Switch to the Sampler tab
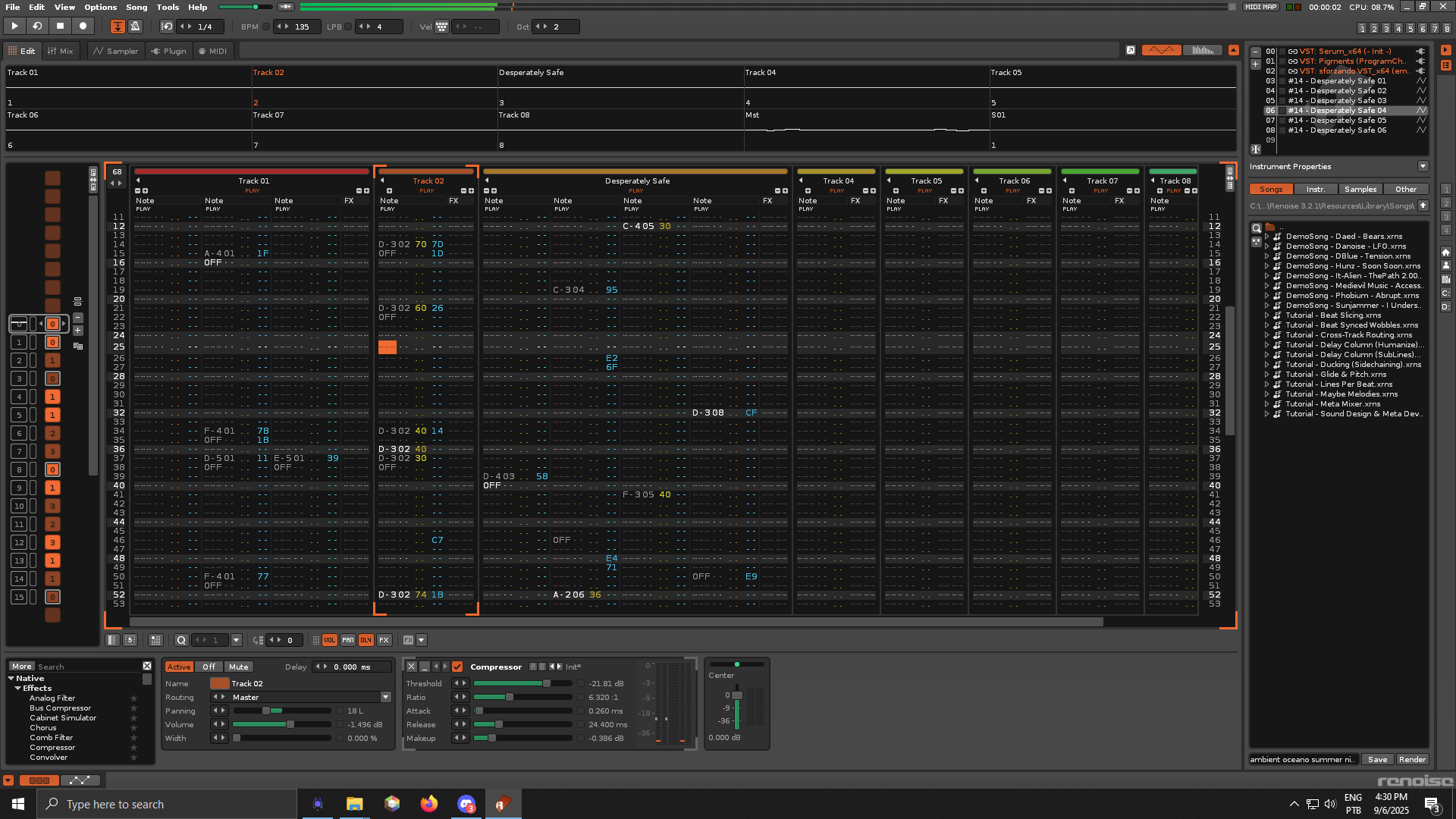Screen dimensions: 1456x819 (115, 51)
